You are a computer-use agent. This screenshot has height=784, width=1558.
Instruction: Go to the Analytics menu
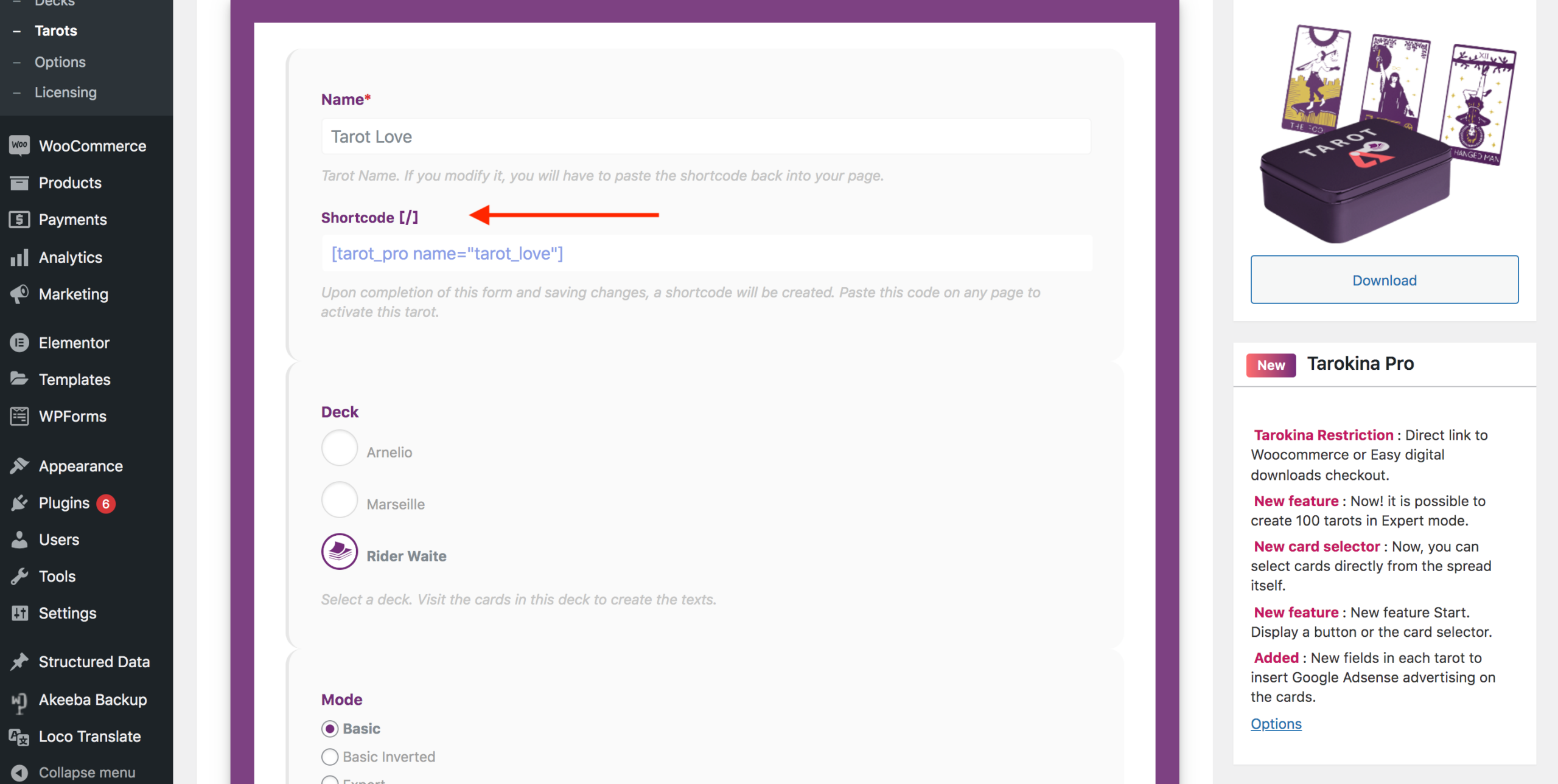pyautogui.click(x=71, y=257)
